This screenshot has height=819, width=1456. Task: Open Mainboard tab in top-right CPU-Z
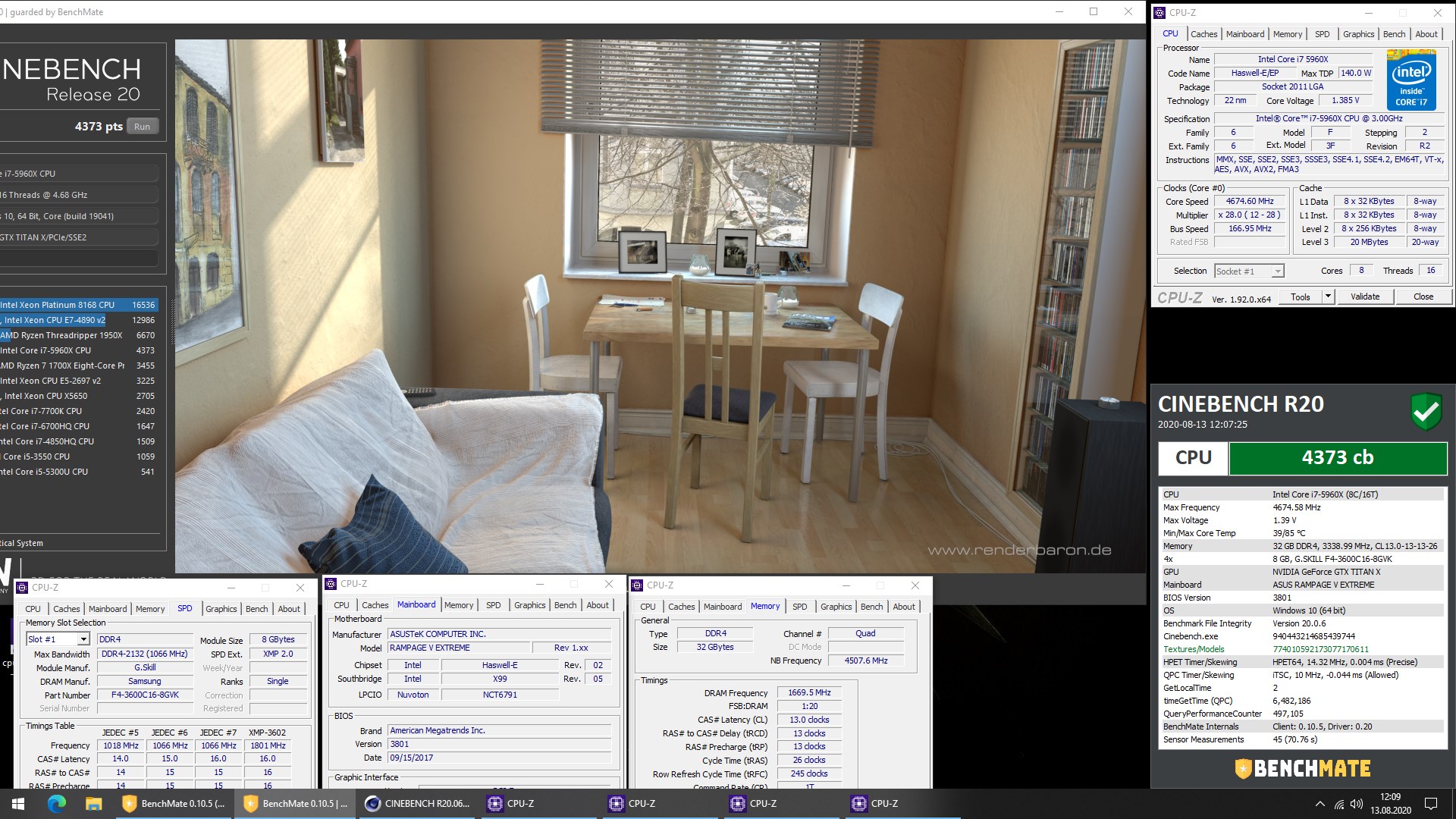tap(1245, 34)
